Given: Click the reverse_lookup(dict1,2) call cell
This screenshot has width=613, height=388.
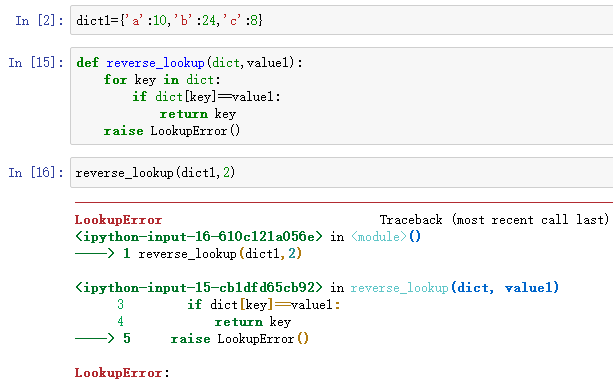Looking at the screenshot, I should click(x=342, y=172).
